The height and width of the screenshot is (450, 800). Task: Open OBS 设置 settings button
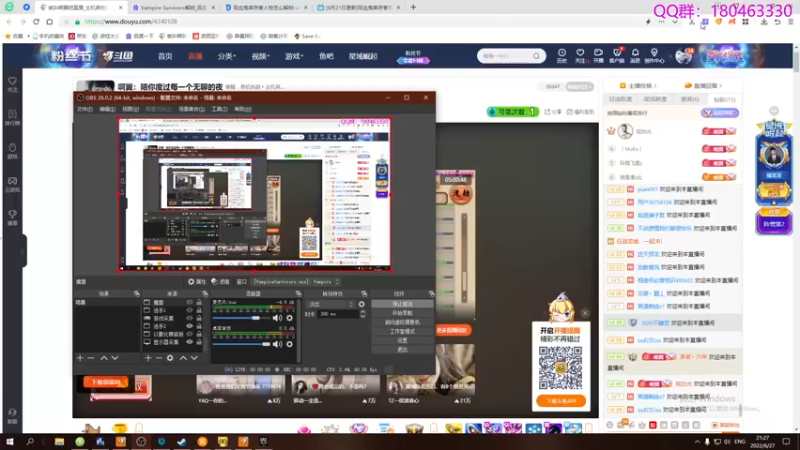click(403, 340)
